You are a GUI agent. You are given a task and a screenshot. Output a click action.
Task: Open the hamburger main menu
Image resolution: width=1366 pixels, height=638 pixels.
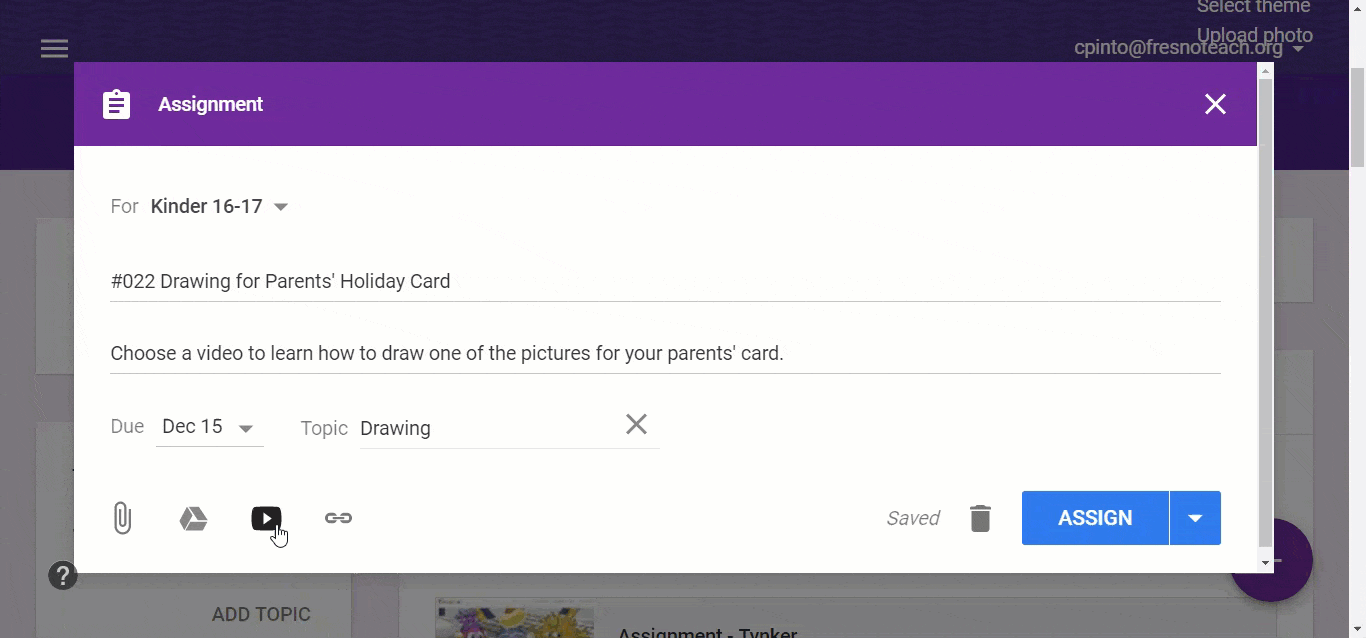(x=54, y=49)
